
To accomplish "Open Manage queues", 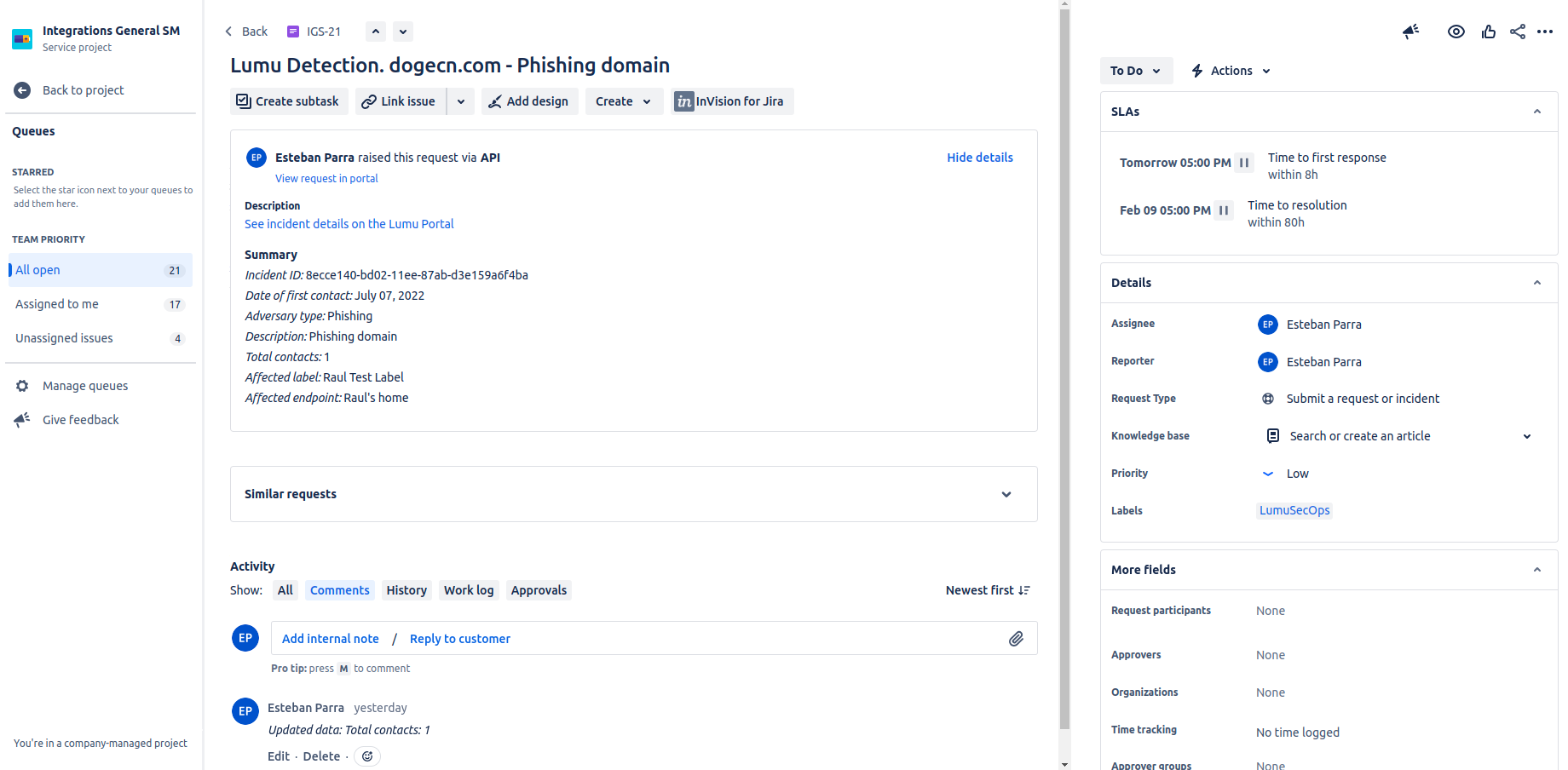I will [x=85, y=386].
